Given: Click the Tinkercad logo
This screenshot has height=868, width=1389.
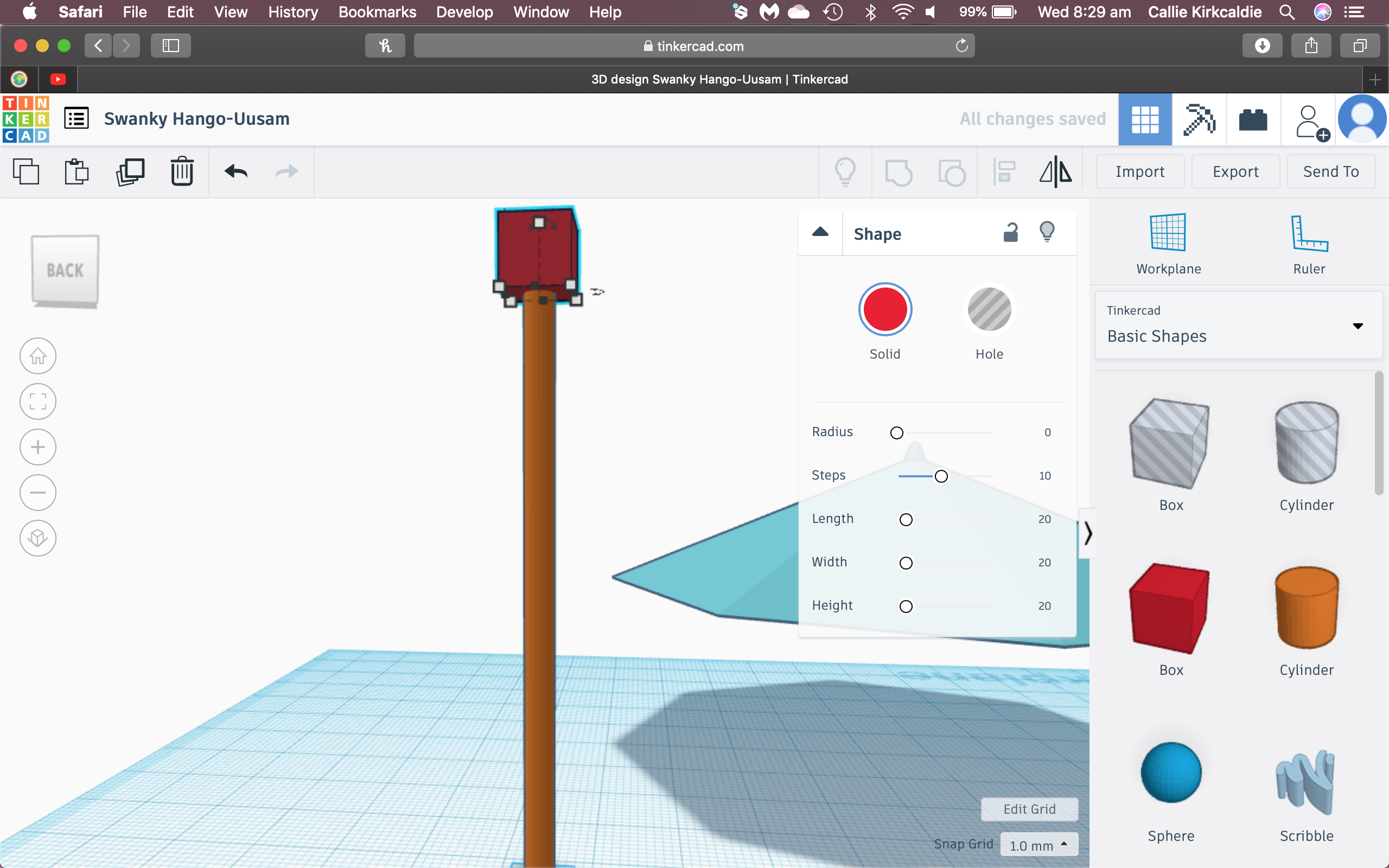Looking at the screenshot, I should (x=26, y=119).
